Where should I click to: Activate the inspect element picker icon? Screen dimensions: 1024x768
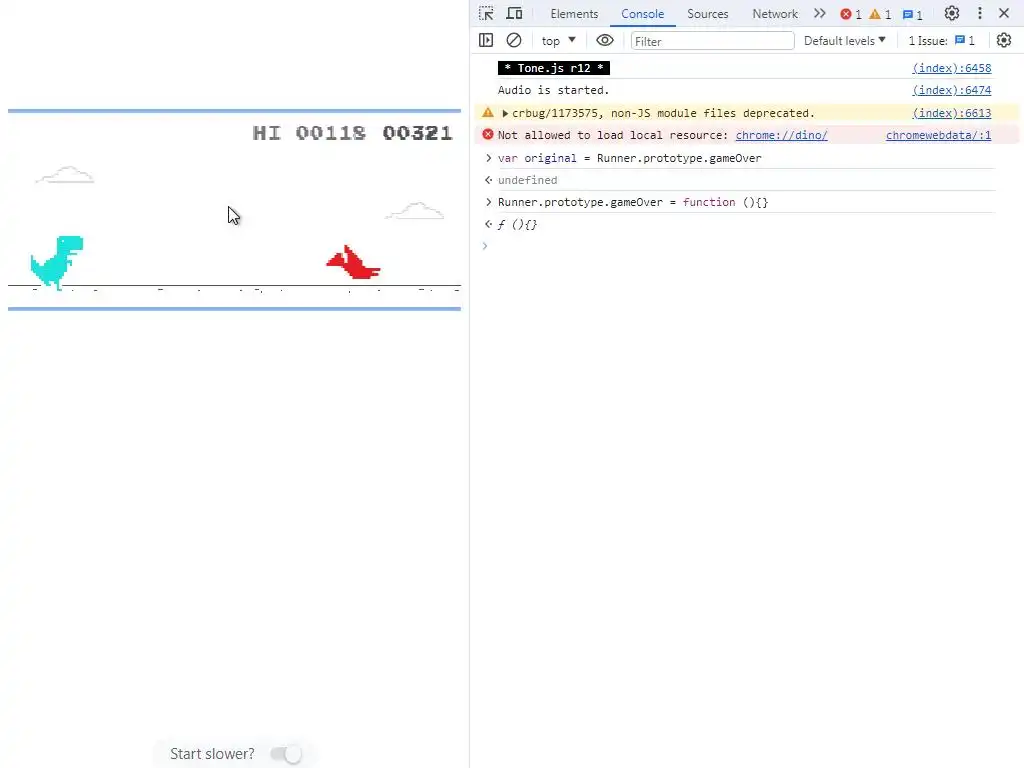click(486, 13)
